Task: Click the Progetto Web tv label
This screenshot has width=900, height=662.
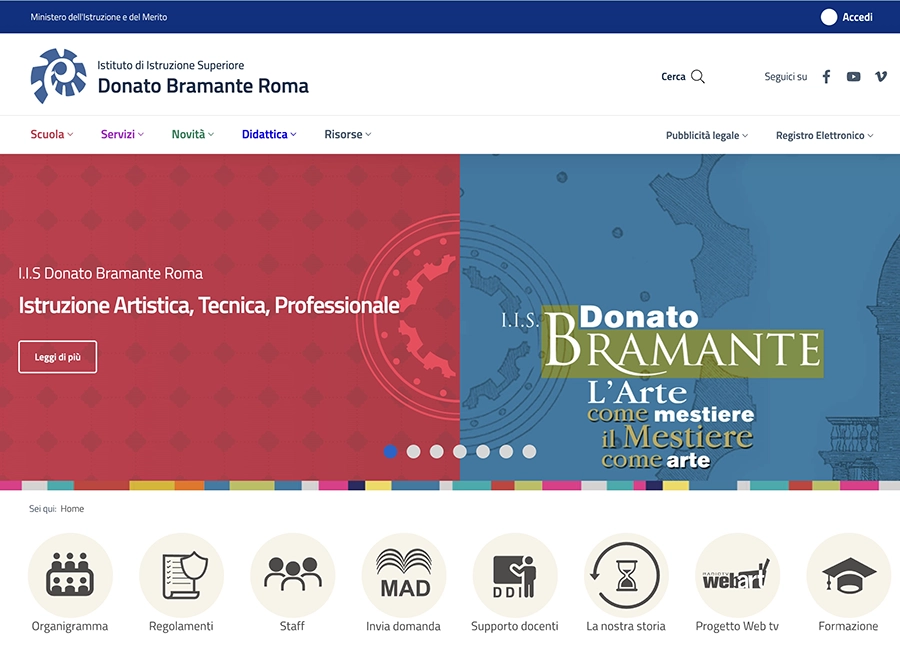Action: [737, 626]
